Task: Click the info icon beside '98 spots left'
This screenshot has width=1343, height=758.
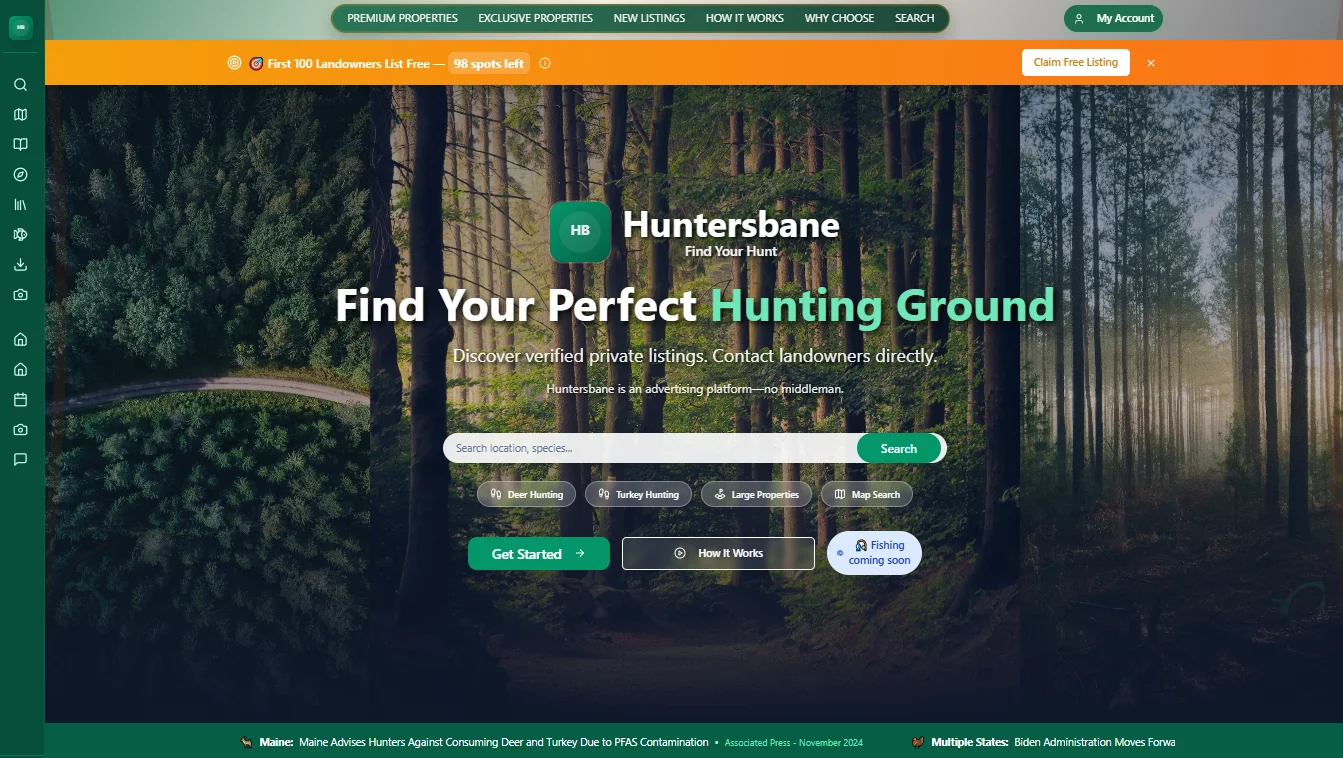Action: click(x=545, y=63)
